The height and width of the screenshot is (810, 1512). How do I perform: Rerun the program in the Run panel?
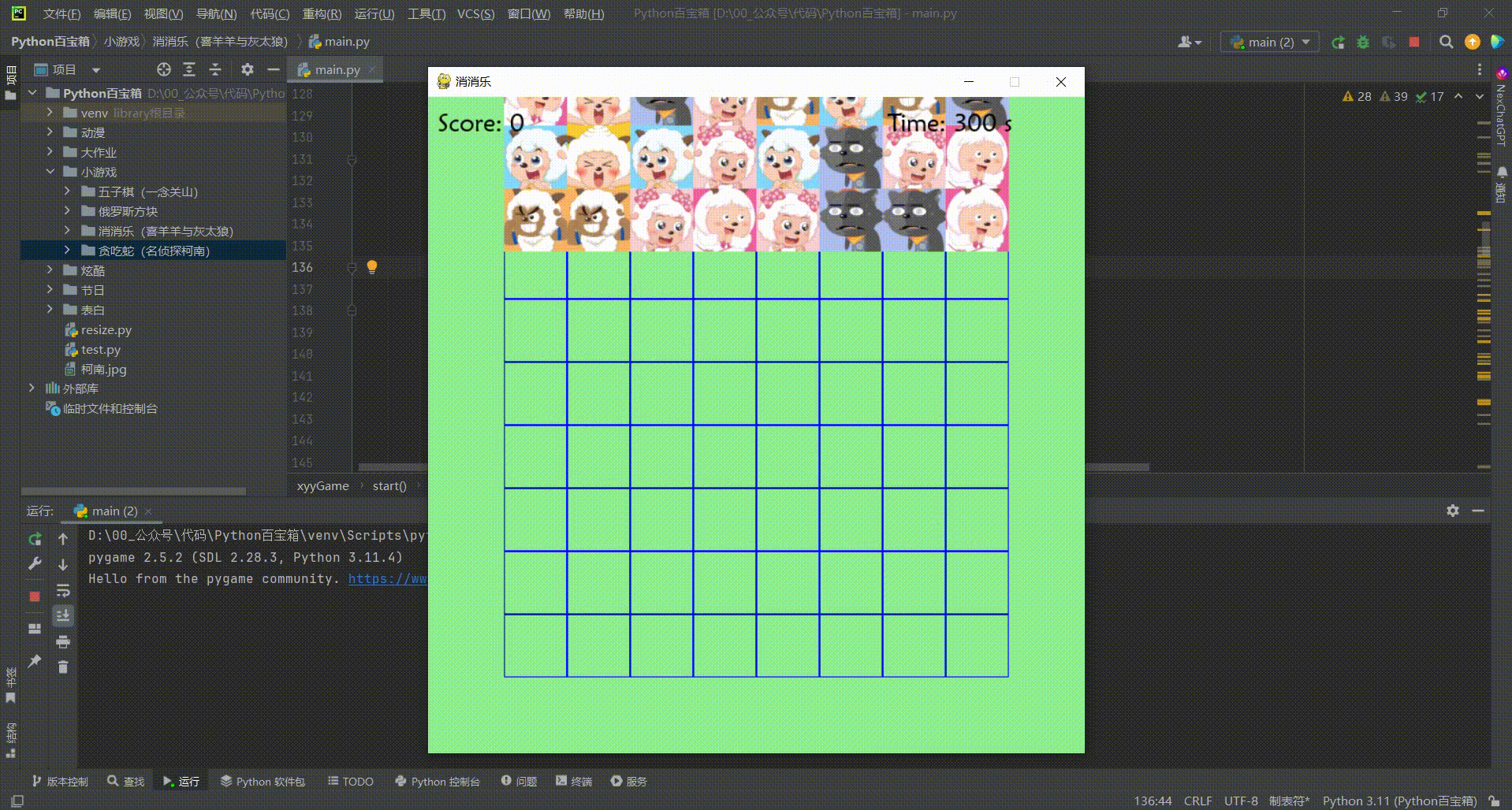35,539
